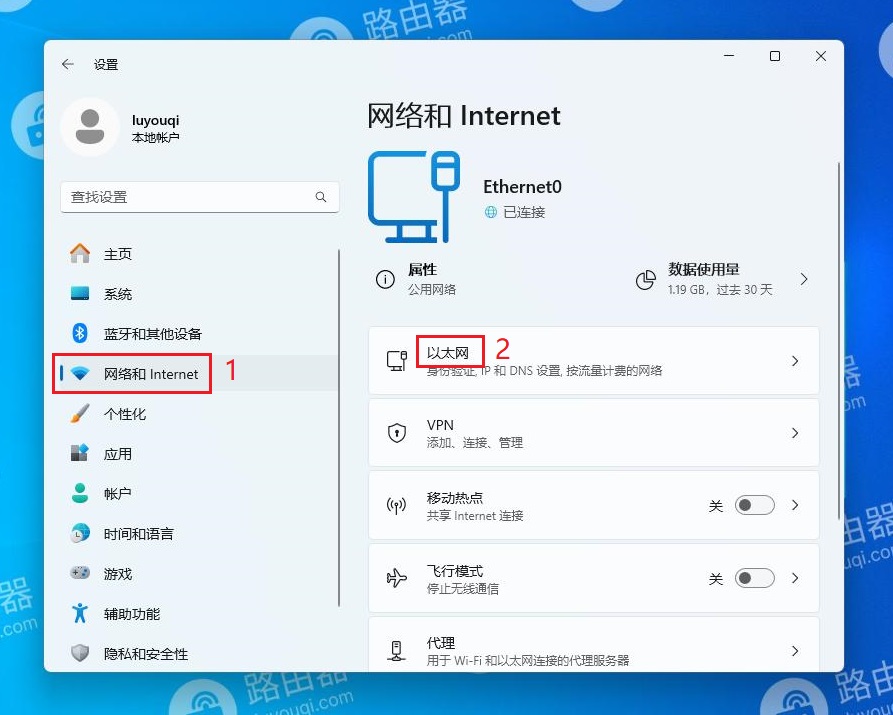Click the 网络和 Internet page heading

coord(464,116)
